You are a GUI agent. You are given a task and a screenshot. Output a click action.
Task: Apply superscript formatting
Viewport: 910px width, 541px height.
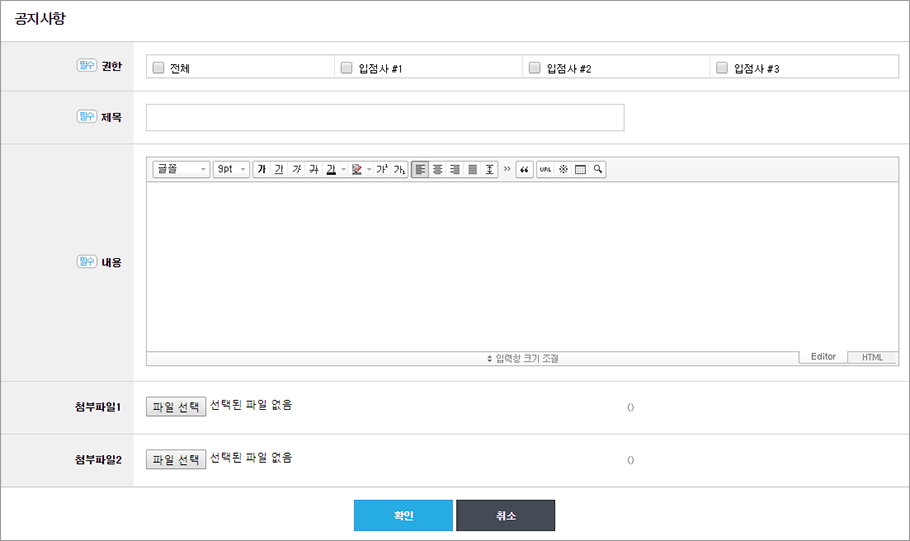point(382,169)
